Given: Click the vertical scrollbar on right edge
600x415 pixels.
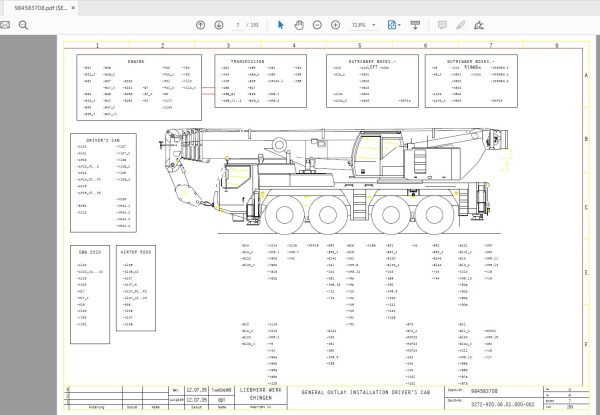Looking at the screenshot, I should point(596,200).
